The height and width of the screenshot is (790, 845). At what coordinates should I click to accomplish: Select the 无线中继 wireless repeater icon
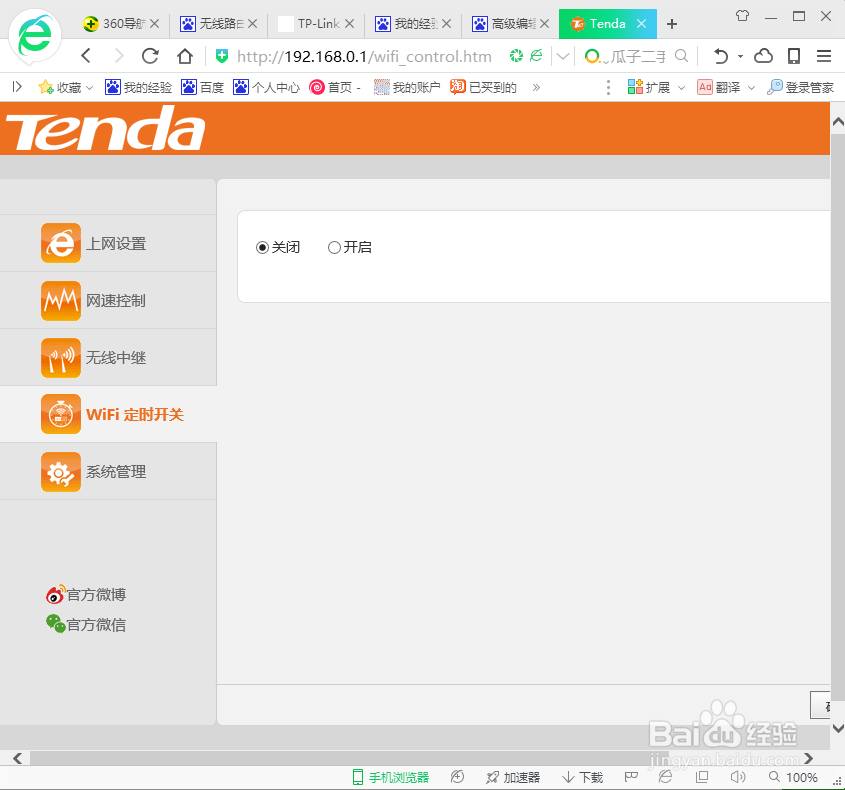coord(60,357)
